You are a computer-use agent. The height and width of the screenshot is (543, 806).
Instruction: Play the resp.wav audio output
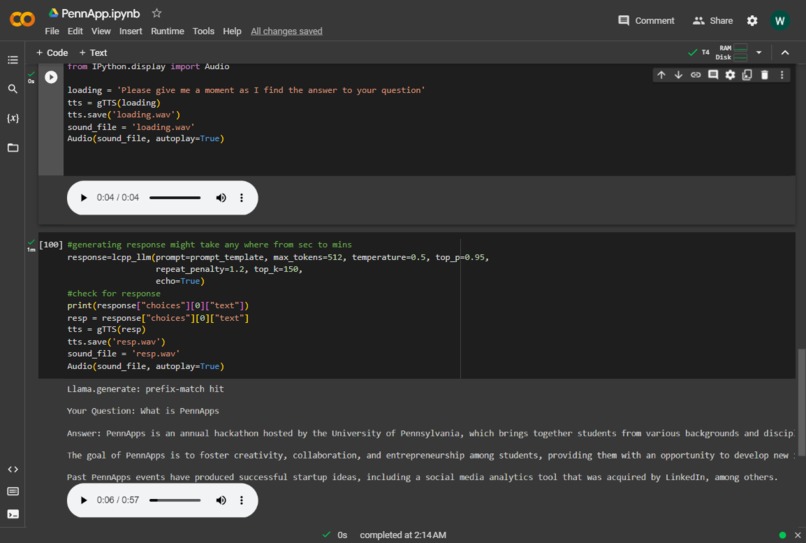[83, 500]
